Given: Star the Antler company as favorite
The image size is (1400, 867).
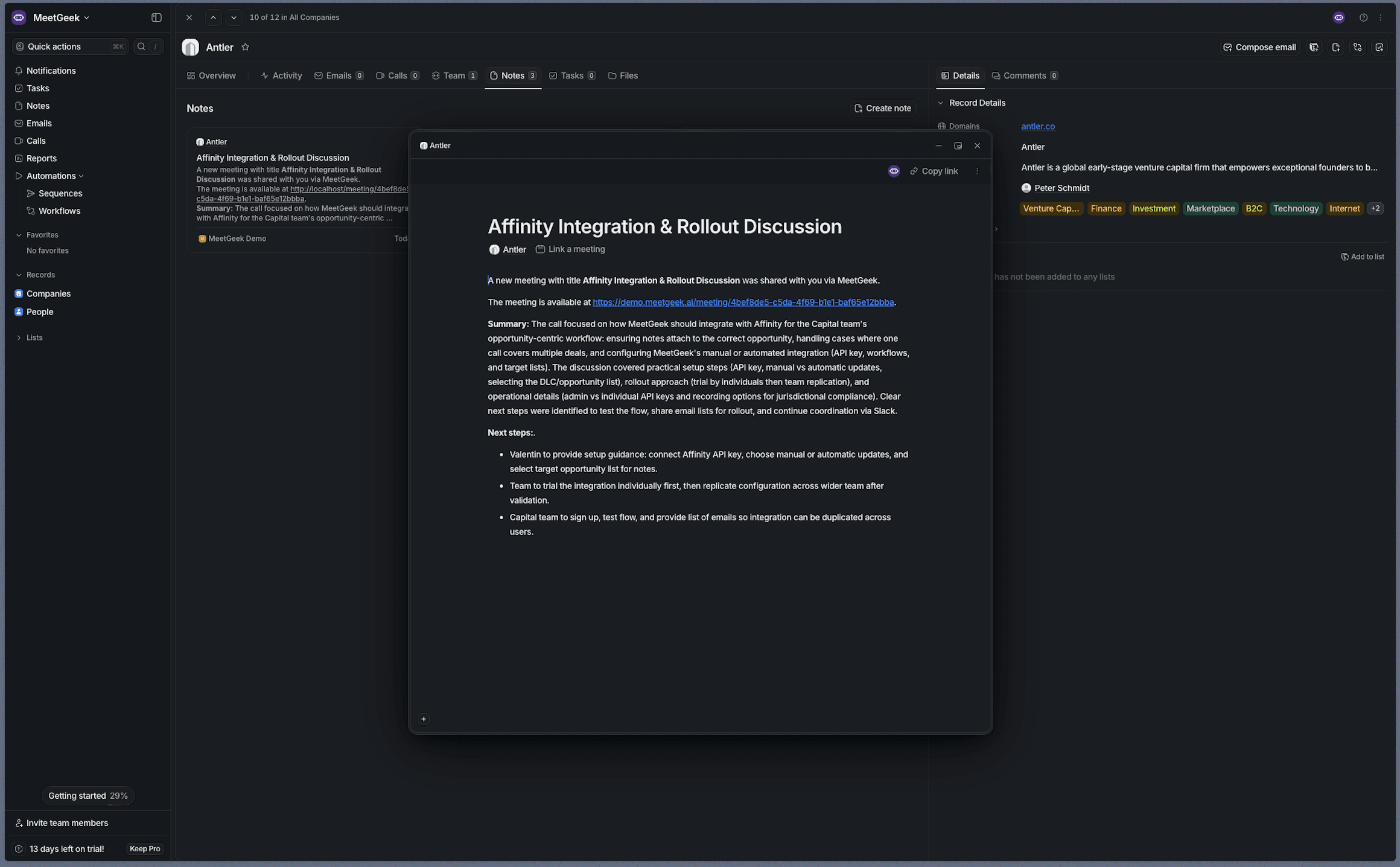Looking at the screenshot, I should (245, 47).
